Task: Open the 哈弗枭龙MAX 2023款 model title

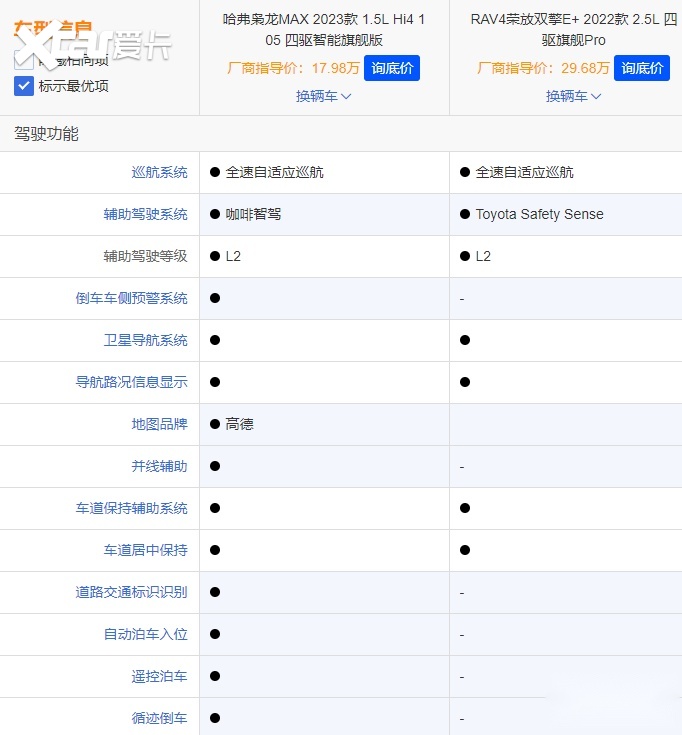Action: coord(324,30)
